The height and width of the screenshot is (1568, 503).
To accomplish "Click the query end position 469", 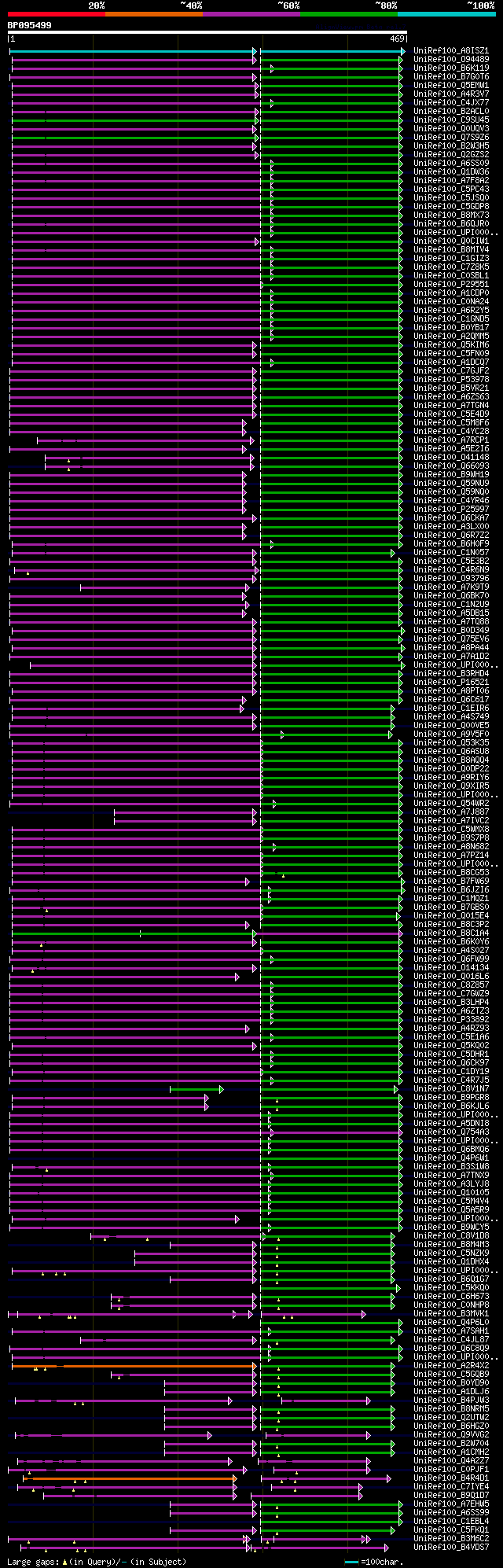I will [397, 39].
